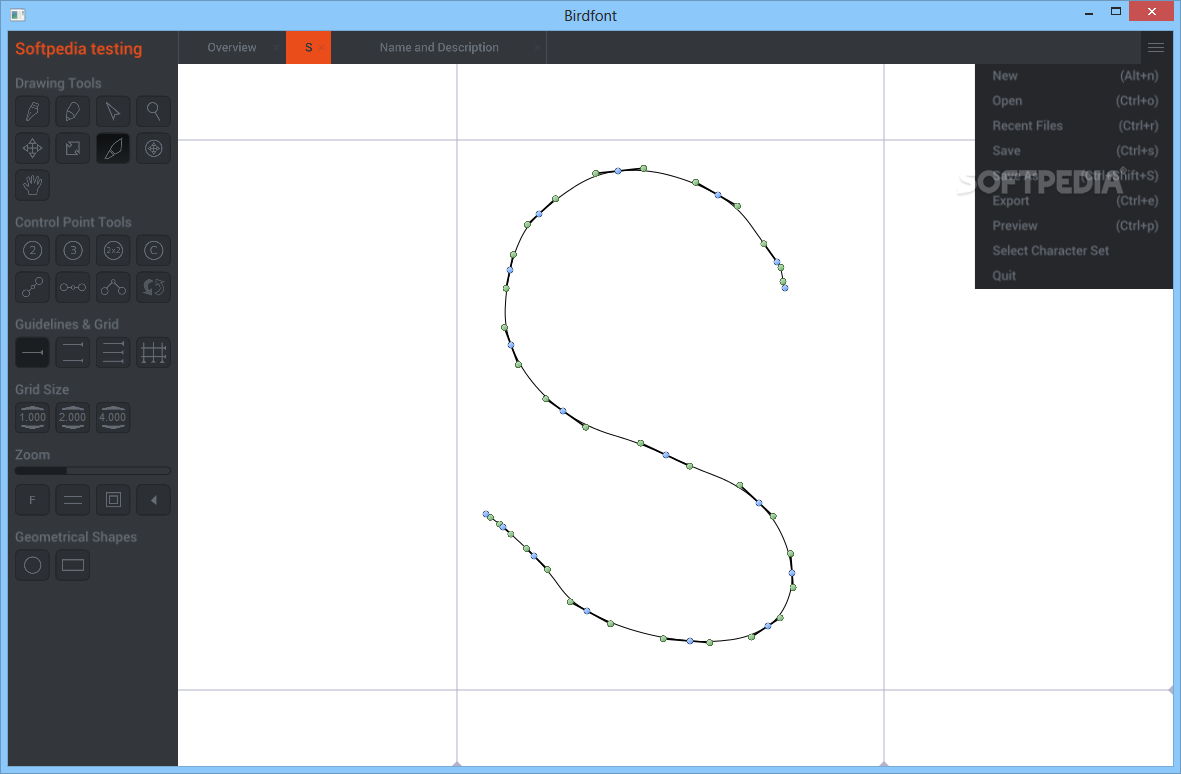This screenshot has height=774, width=1181.
Task: Click the previous zoom view arrow
Action: (x=154, y=500)
